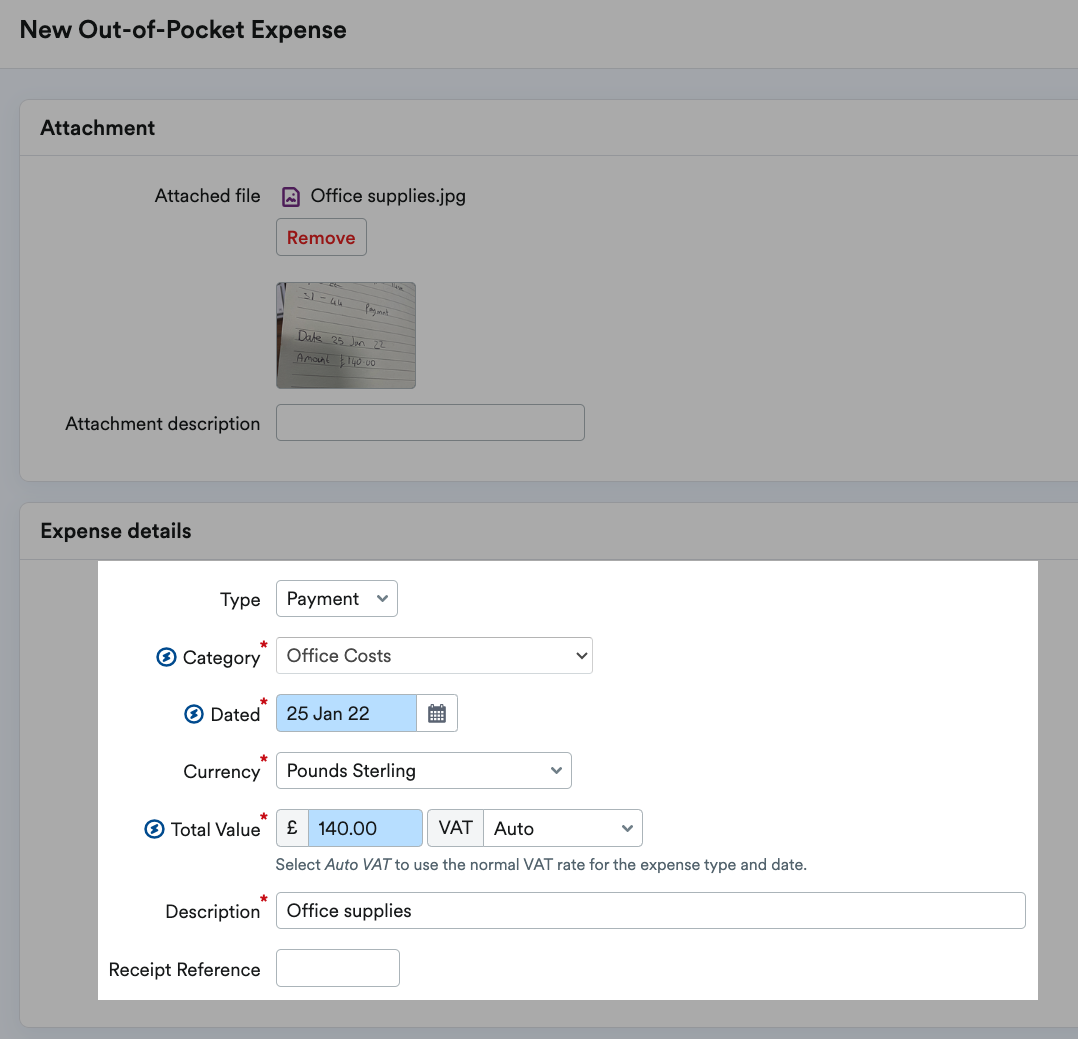Click inside the Total Value amount box
This screenshot has height=1039, width=1078.
click(365, 827)
